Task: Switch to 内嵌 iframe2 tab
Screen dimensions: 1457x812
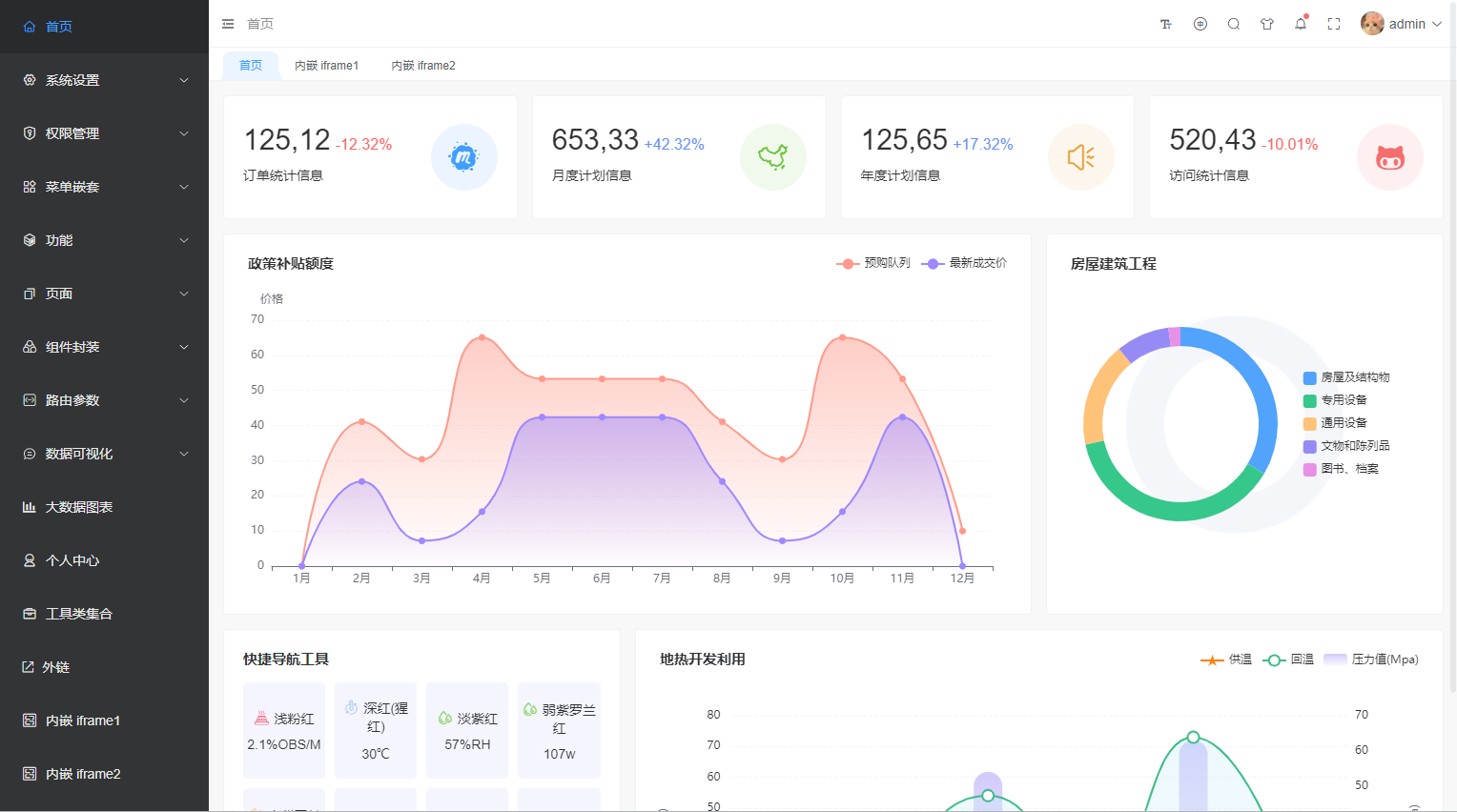Action: click(x=423, y=66)
